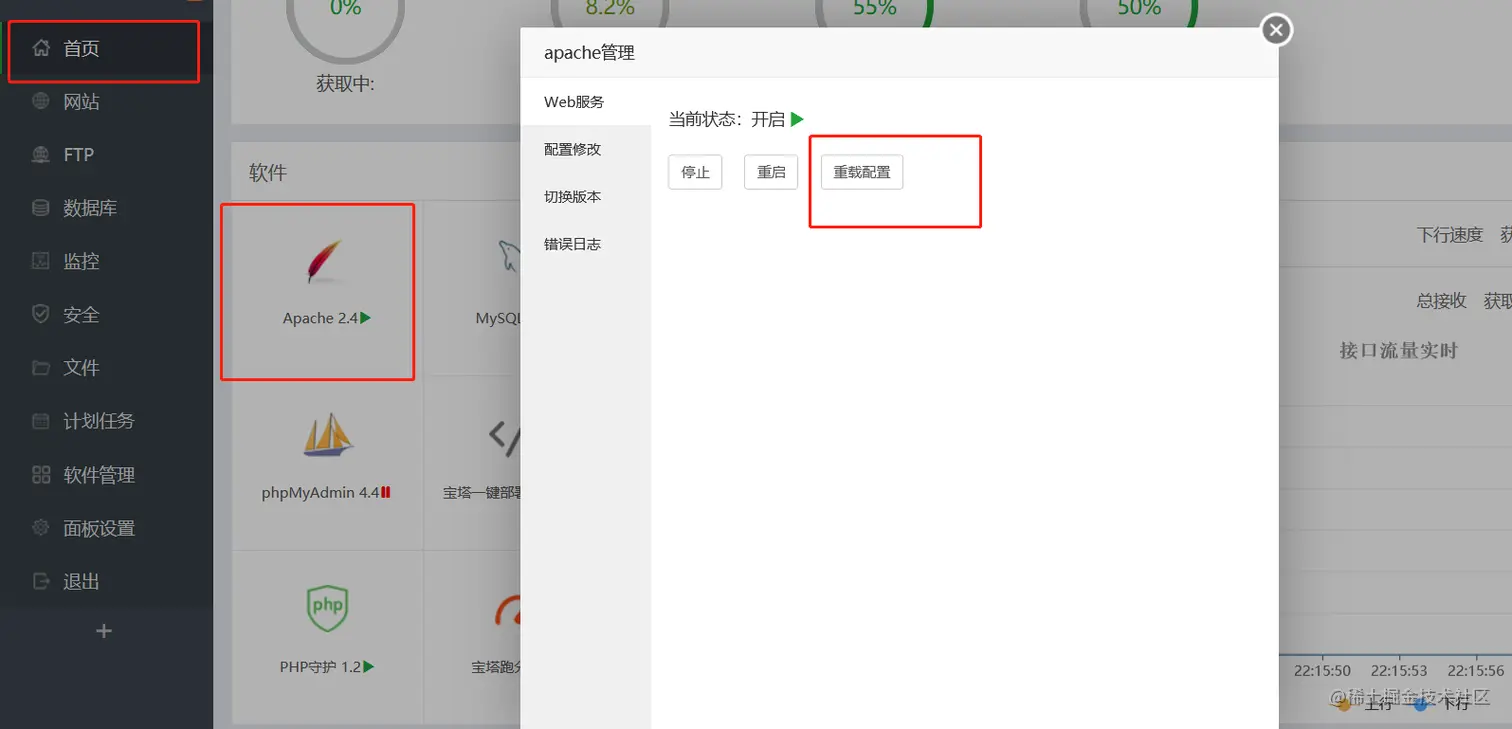Click the 停止 stop button
Image resolution: width=1512 pixels, height=729 pixels.
pyautogui.click(x=695, y=172)
